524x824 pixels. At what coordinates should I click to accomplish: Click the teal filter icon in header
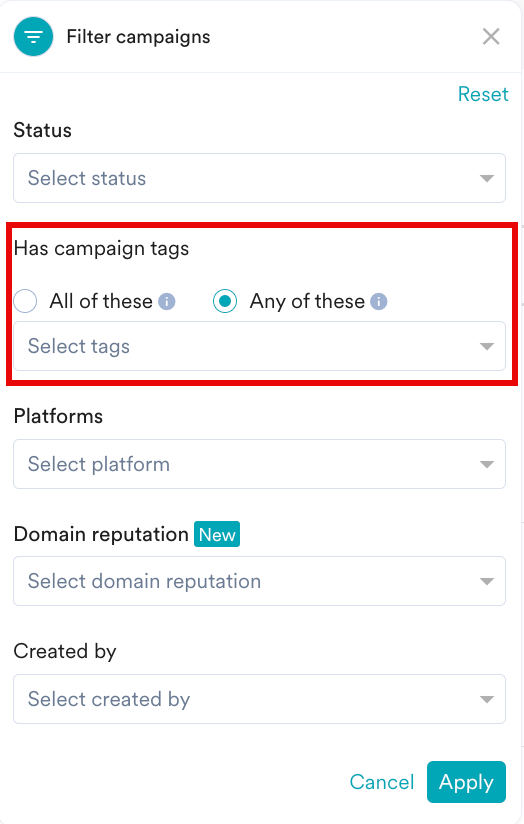point(34,36)
